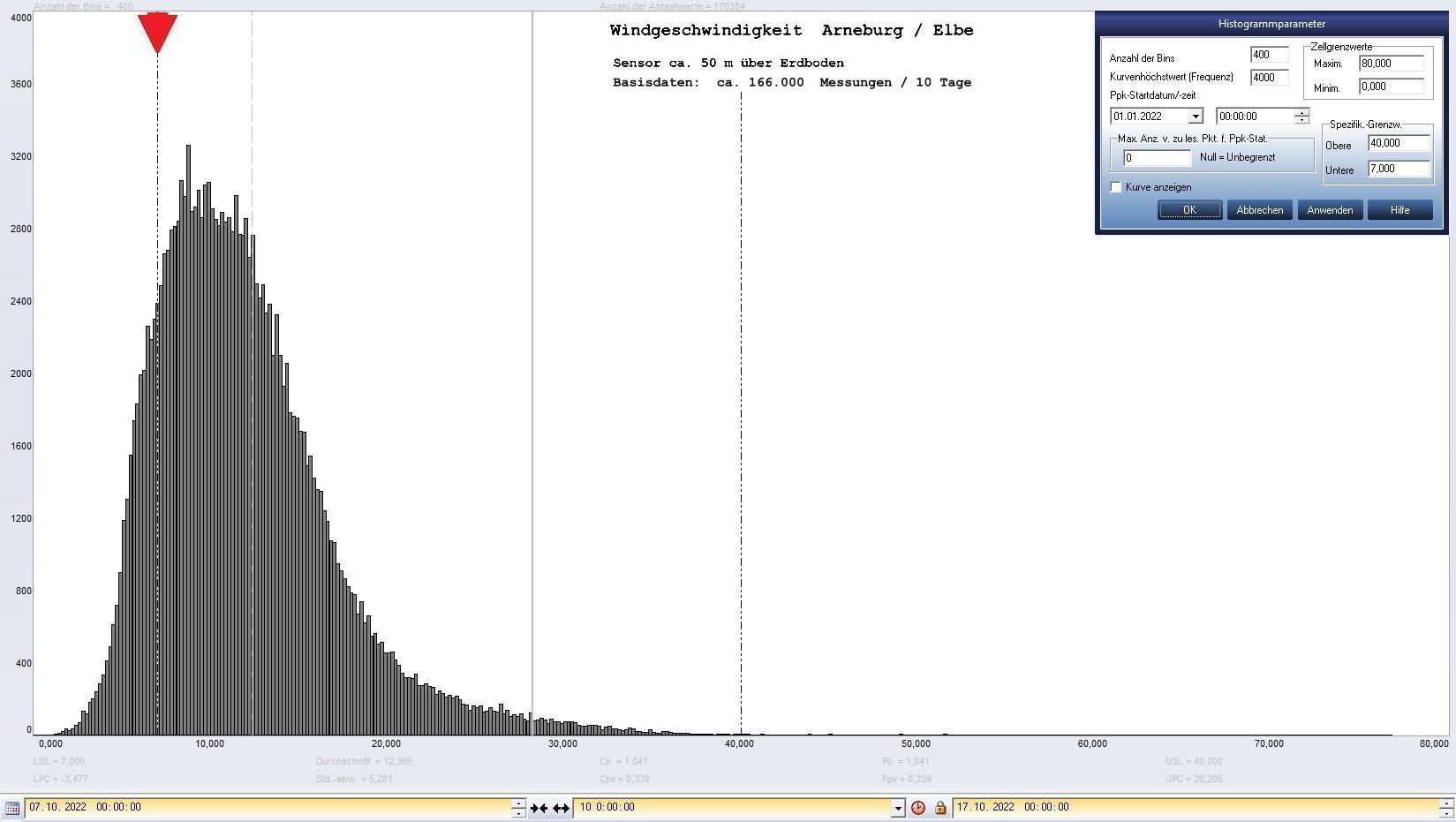
Task: Increase the Ppk start time with up spinner
Action: click(1301, 112)
